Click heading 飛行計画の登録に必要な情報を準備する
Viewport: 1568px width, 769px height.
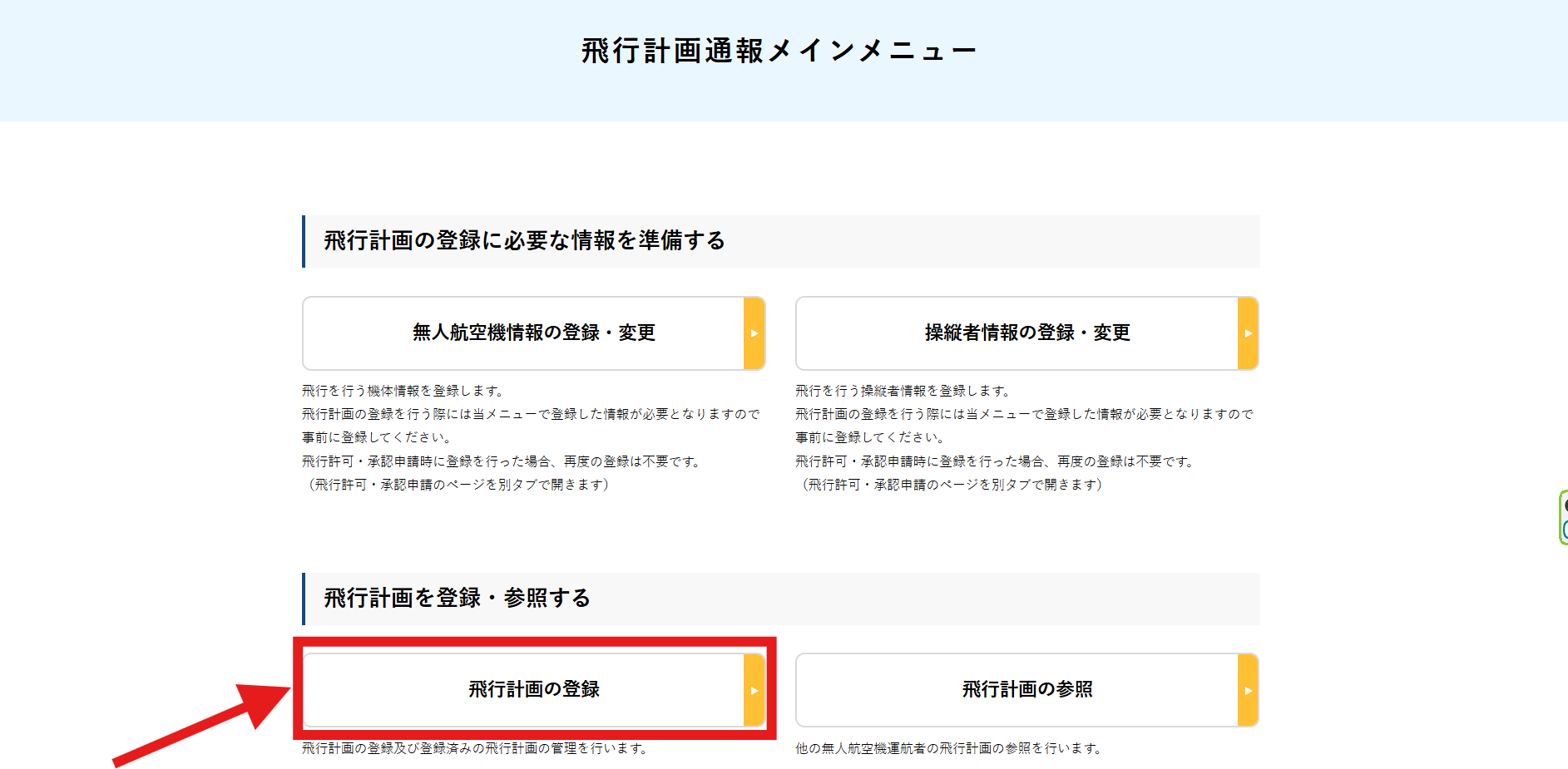coord(524,241)
